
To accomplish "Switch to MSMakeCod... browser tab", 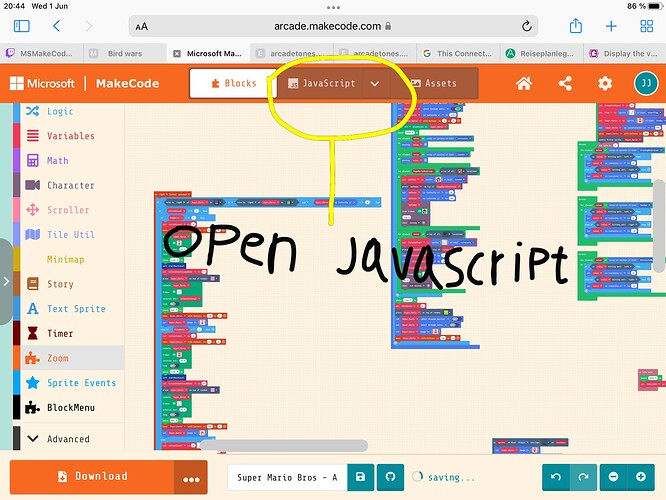I will 41,54.
